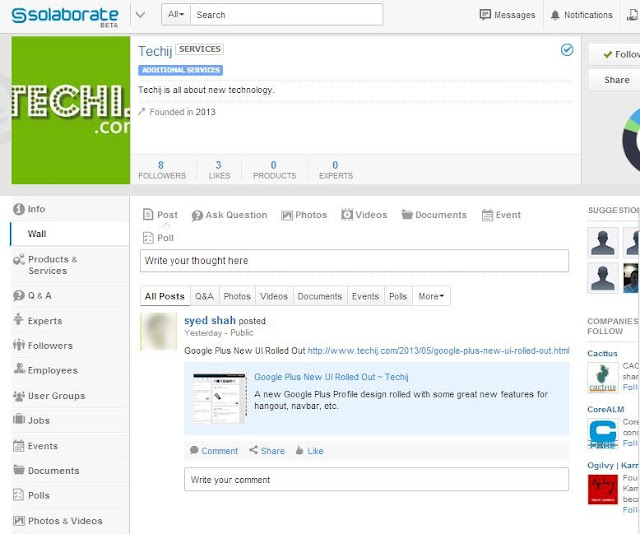
Task: Open the All search filter dropdown
Action: pos(176,15)
